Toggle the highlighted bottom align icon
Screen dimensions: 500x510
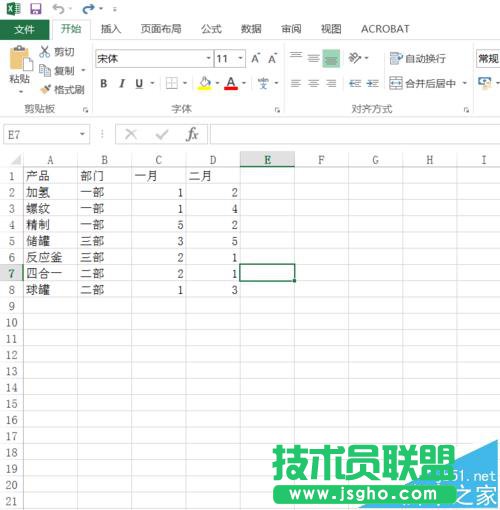pos(331,59)
